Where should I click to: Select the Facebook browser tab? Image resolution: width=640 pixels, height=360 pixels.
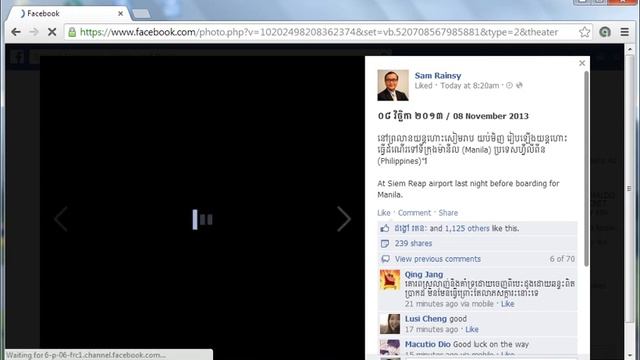(x=69, y=13)
